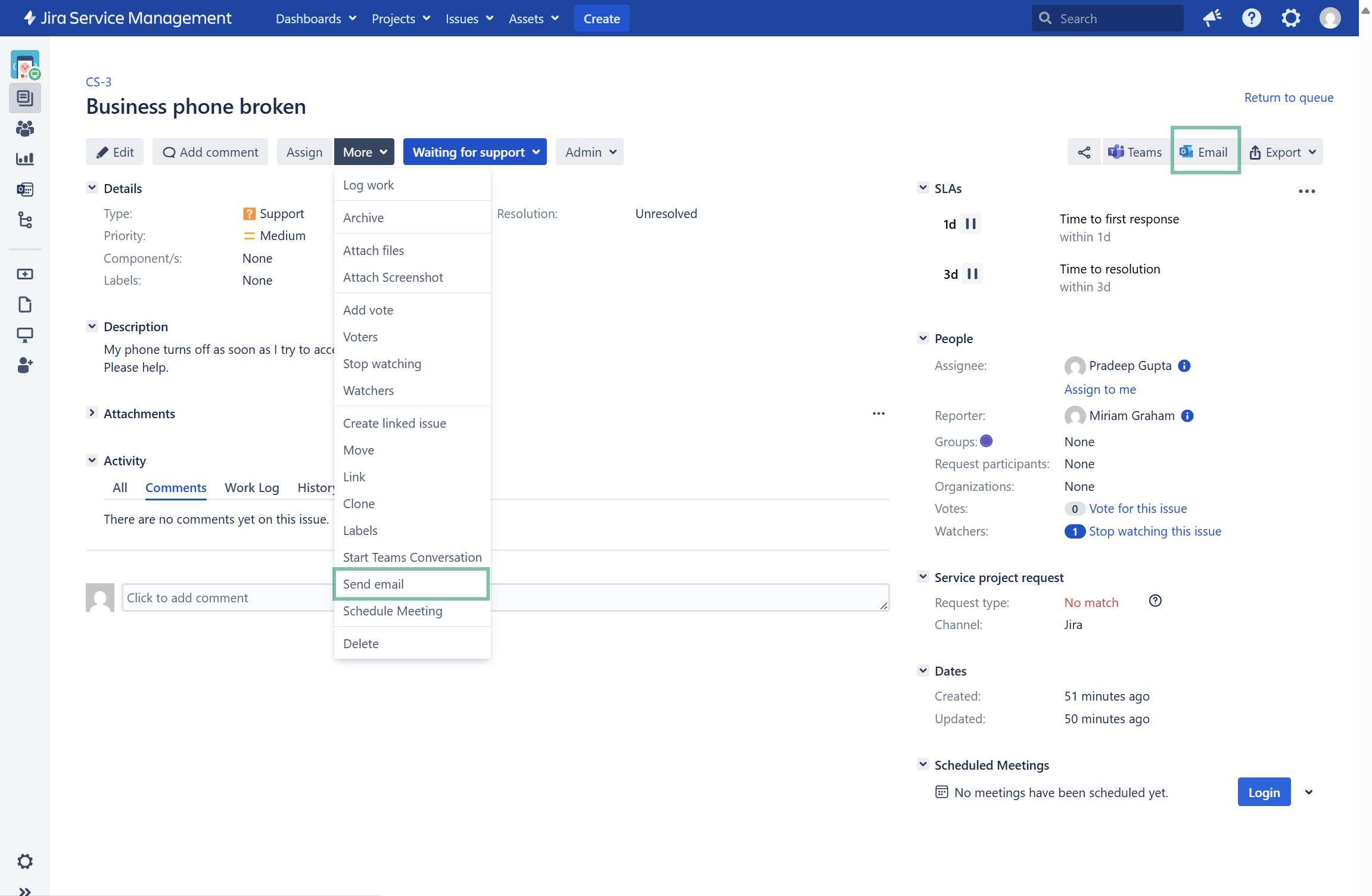Switch to the Work Log tab
This screenshot has height=896, width=1372.
(251, 488)
